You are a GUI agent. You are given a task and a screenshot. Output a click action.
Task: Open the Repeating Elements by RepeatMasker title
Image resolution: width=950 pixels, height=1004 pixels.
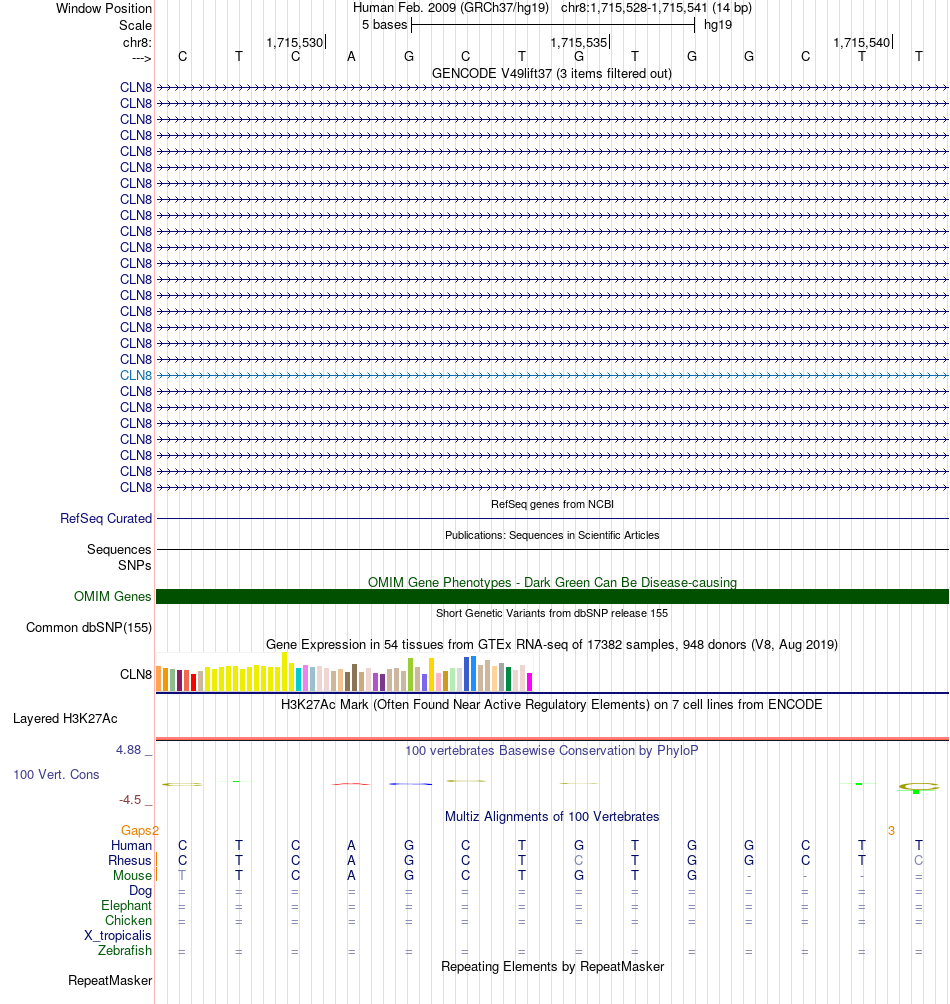pyautogui.click(x=552, y=966)
